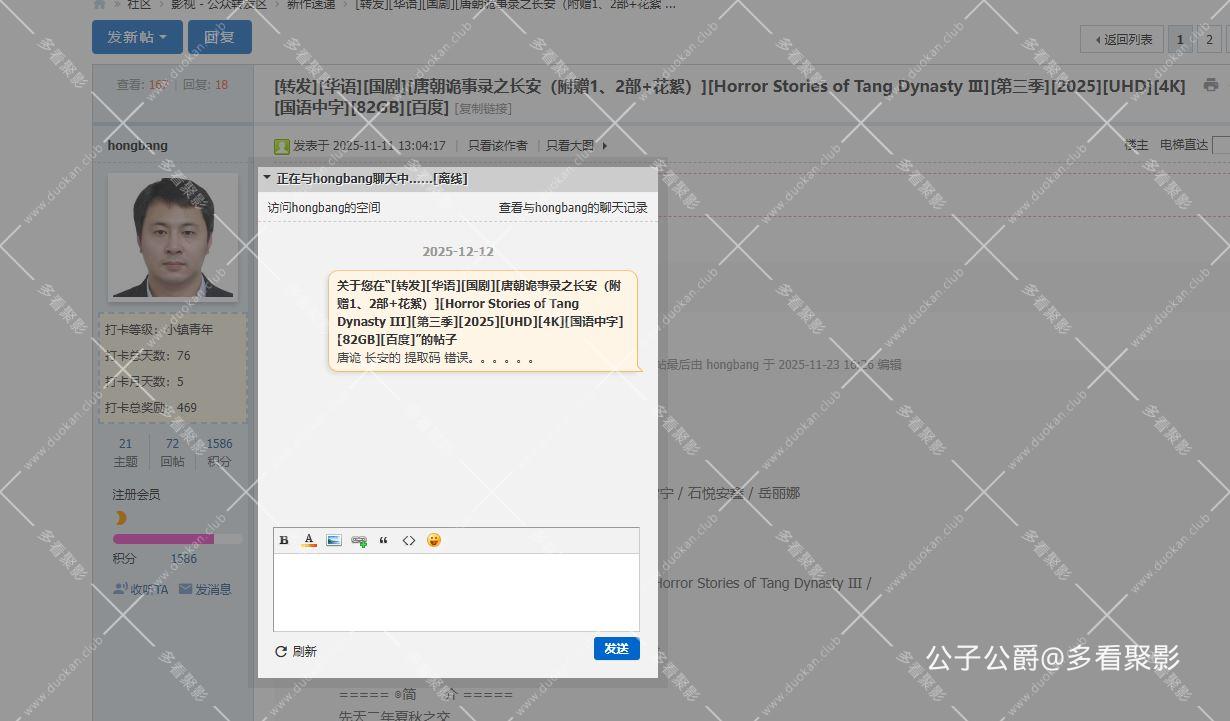
Task: Send the message with 发送 button
Action: click(x=616, y=649)
